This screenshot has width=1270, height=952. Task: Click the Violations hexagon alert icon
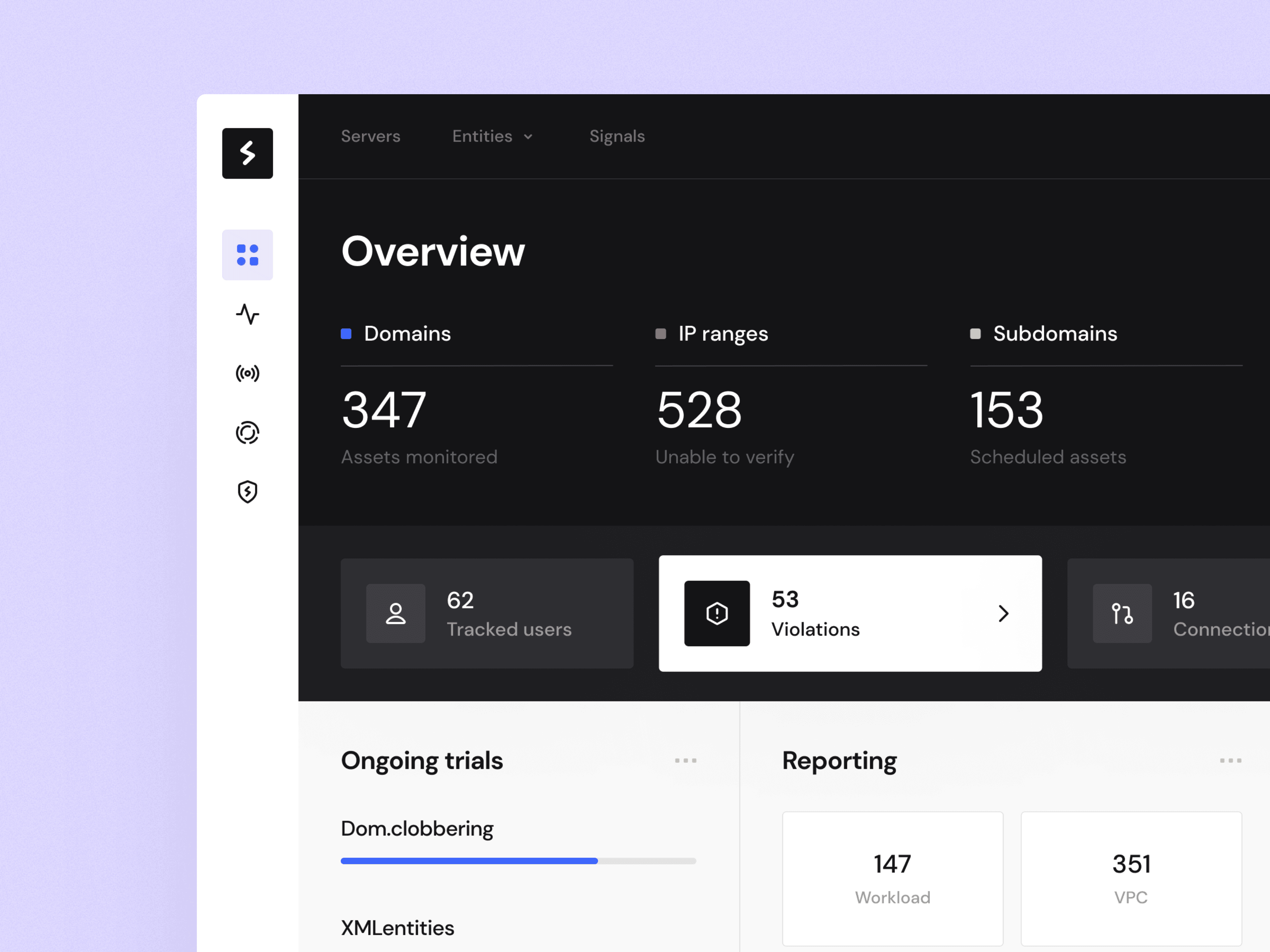click(x=717, y=614)
